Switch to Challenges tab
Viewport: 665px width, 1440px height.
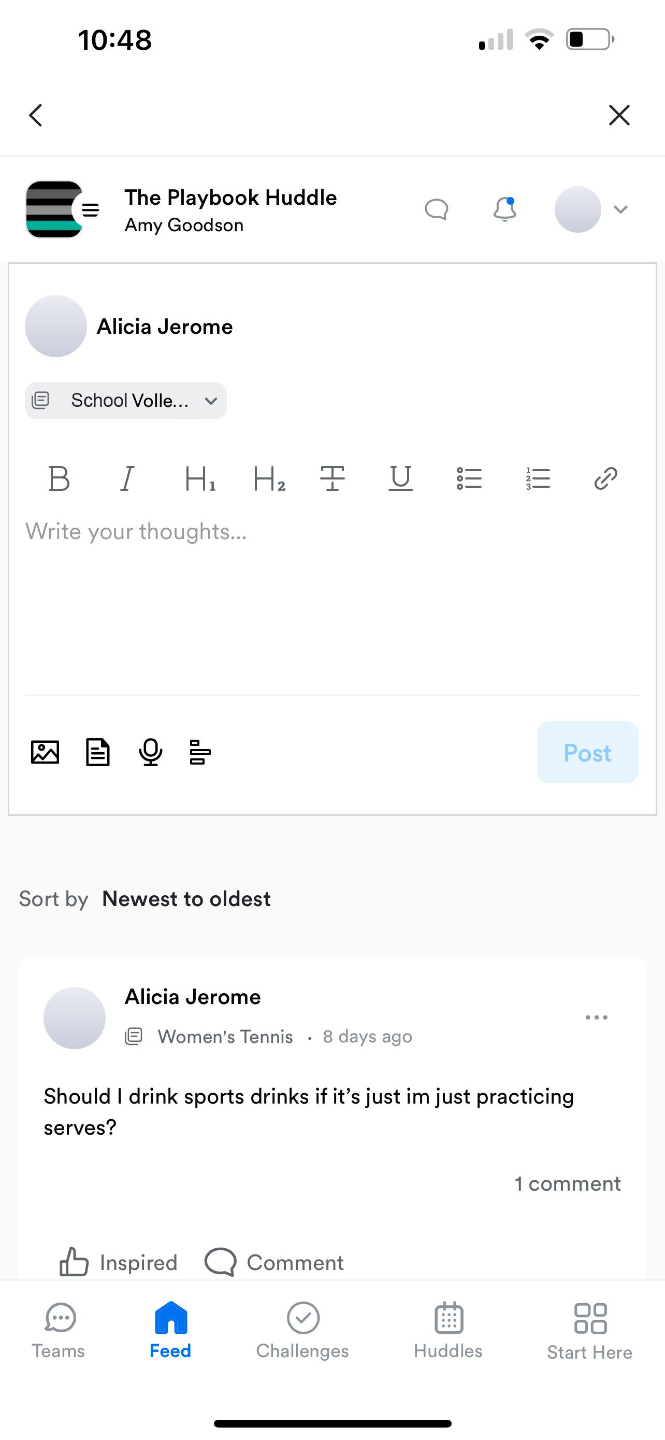coord(302,1330)
